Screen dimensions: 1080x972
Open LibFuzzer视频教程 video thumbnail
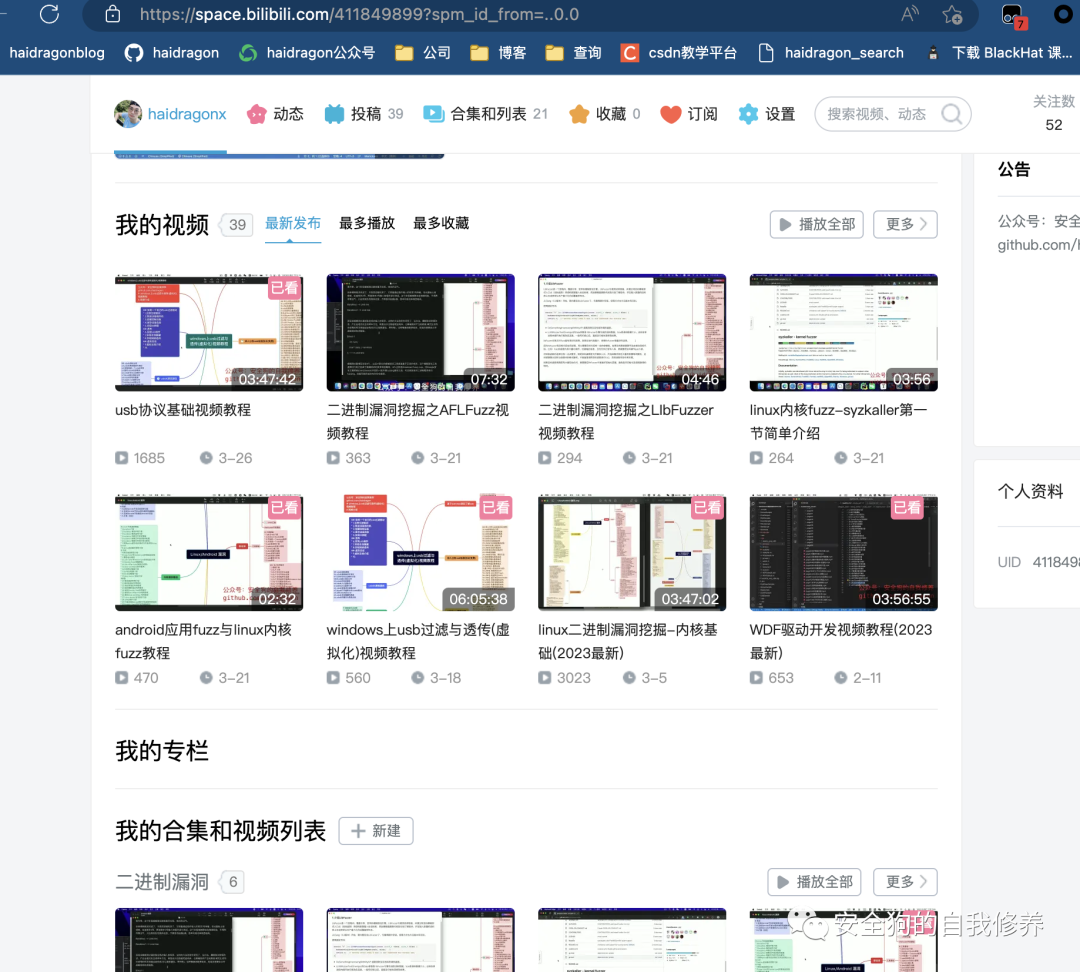point(632,333)
